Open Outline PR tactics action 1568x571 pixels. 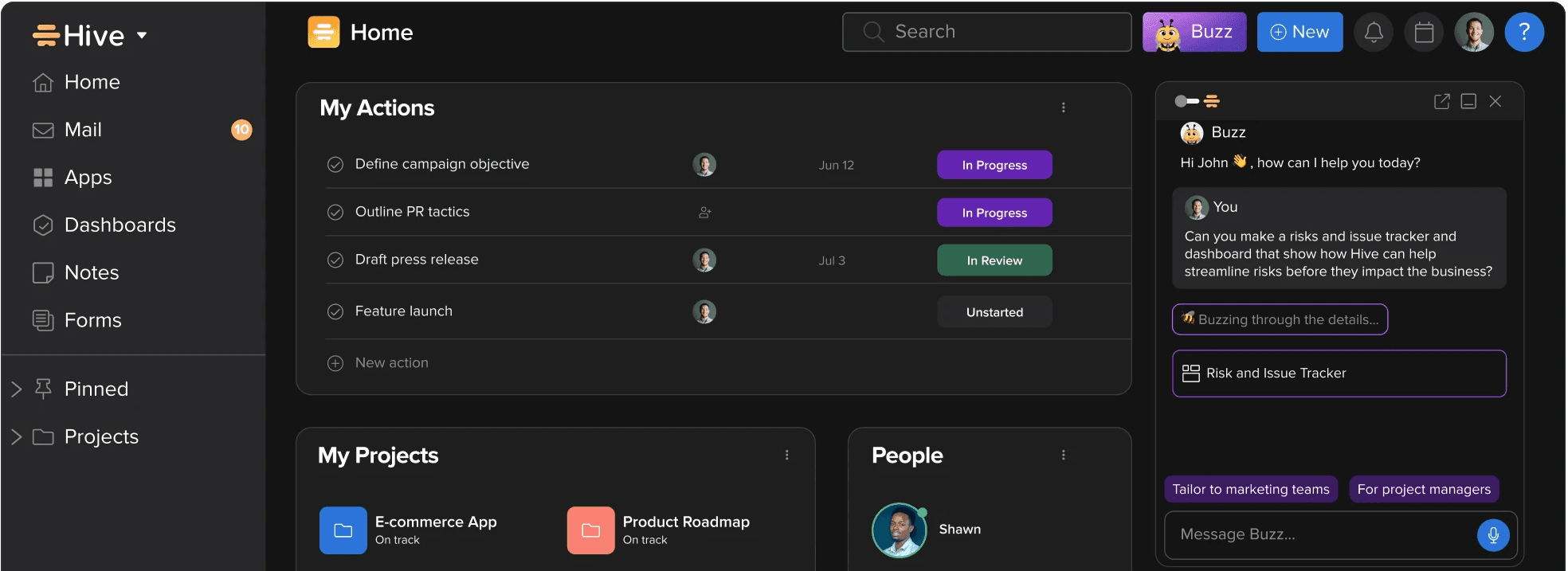(x=412, y=212)
